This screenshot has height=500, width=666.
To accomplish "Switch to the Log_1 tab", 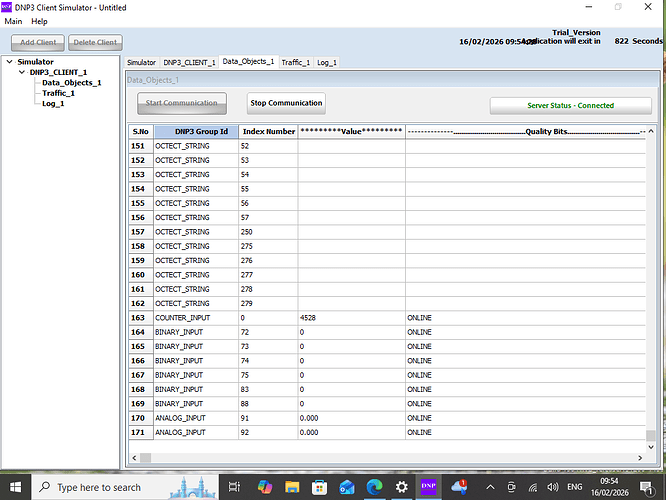I will [327, 62].
